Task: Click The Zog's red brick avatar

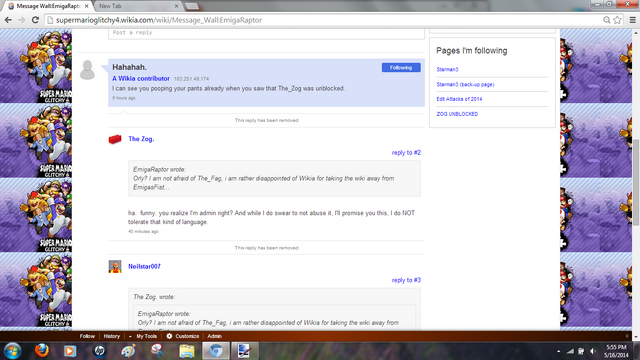Action: (x=115, y=139)
